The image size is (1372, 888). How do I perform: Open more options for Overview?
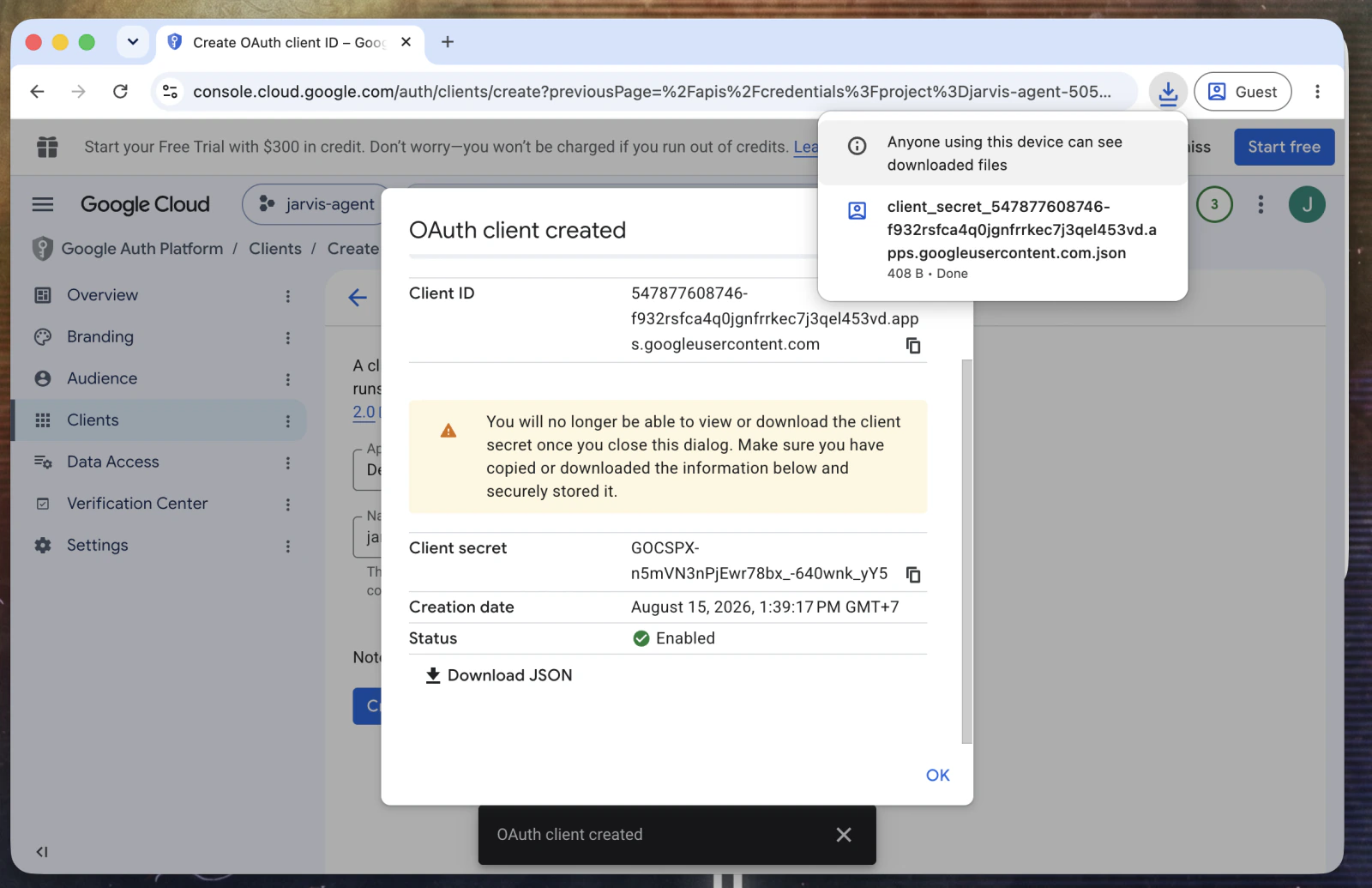[x=288, y=296]
